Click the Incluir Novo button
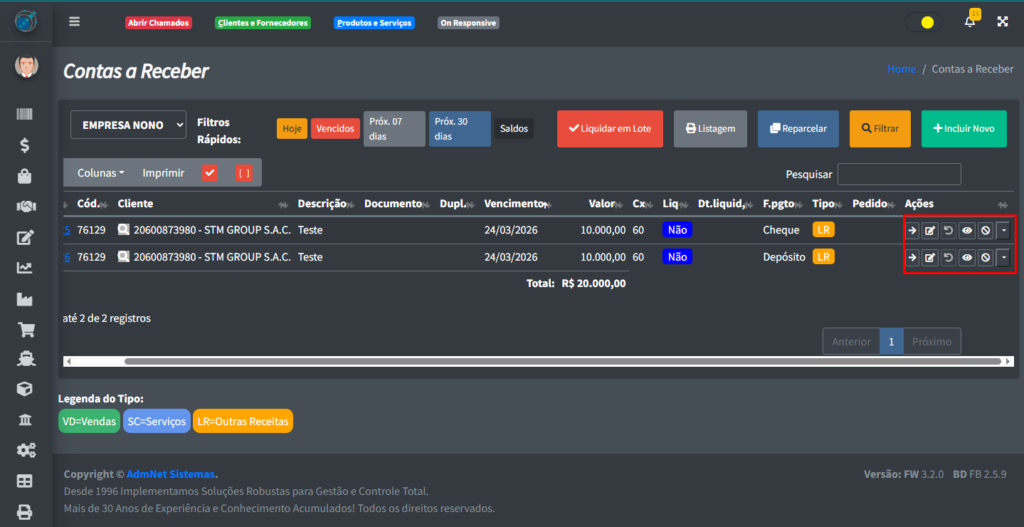This screenshot has height=527, width=1024. (x=963, y=129)
